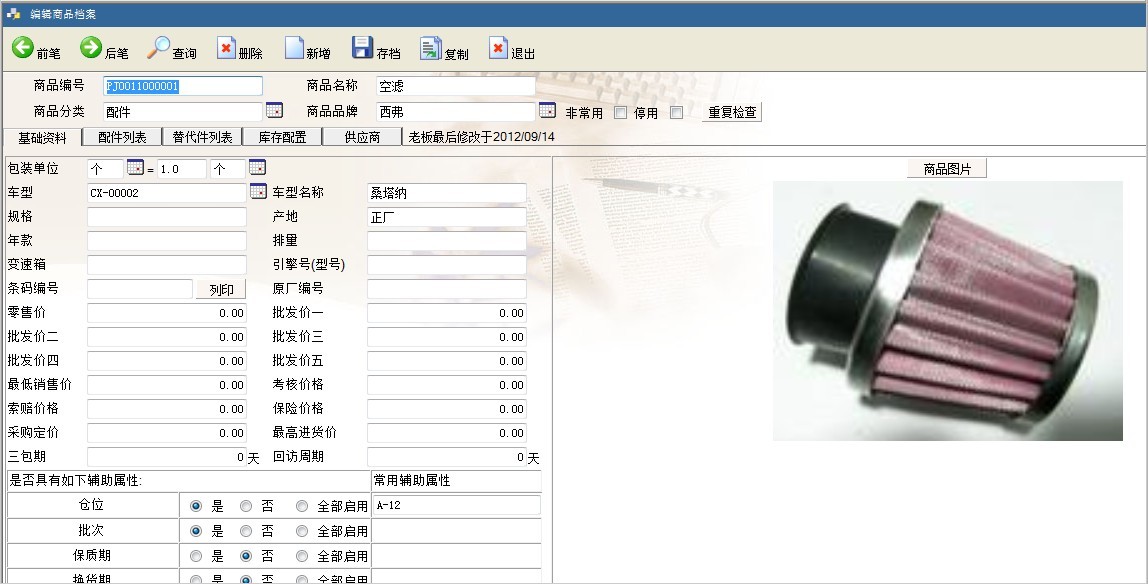The width and height of the screenshot is (1148, 584).
Task: Save the record with 存档 icon
Action: 362,48
